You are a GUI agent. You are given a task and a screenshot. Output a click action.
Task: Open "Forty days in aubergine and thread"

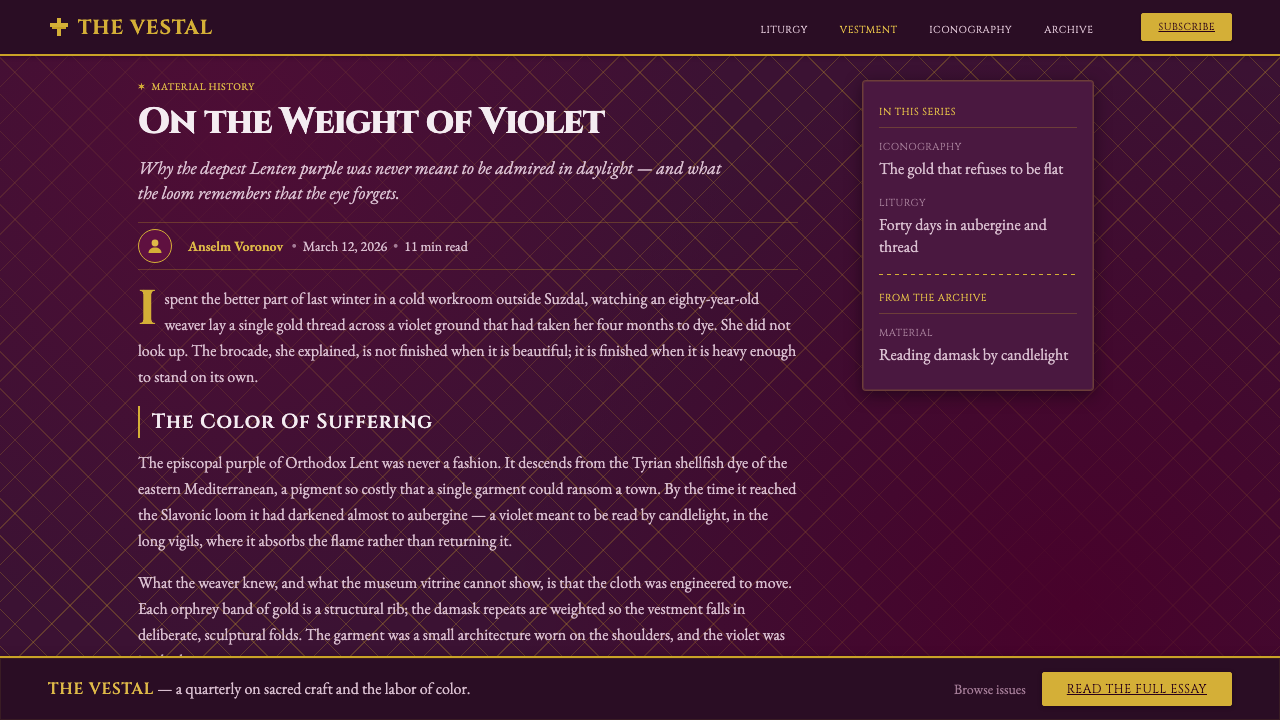point(963,236)
